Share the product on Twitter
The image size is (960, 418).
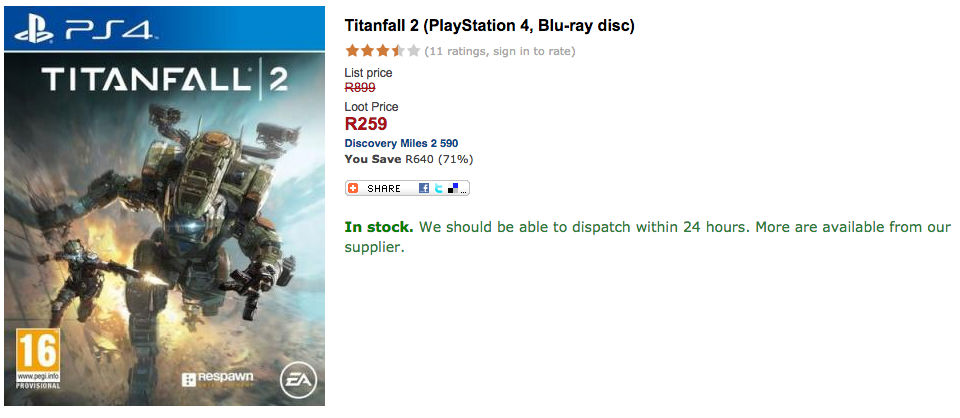click(438, 188)
